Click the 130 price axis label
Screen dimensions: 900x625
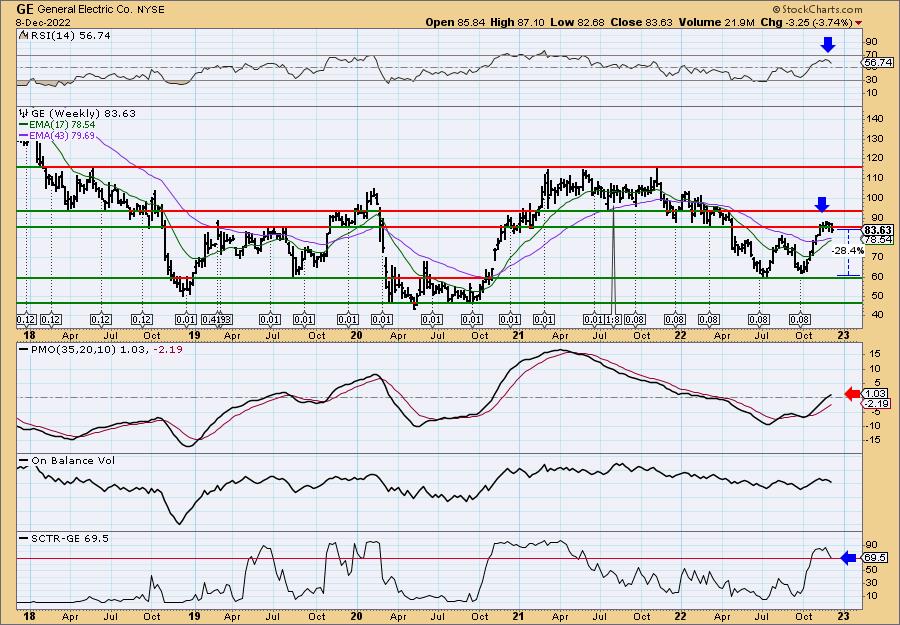click(x=874, y=138)
